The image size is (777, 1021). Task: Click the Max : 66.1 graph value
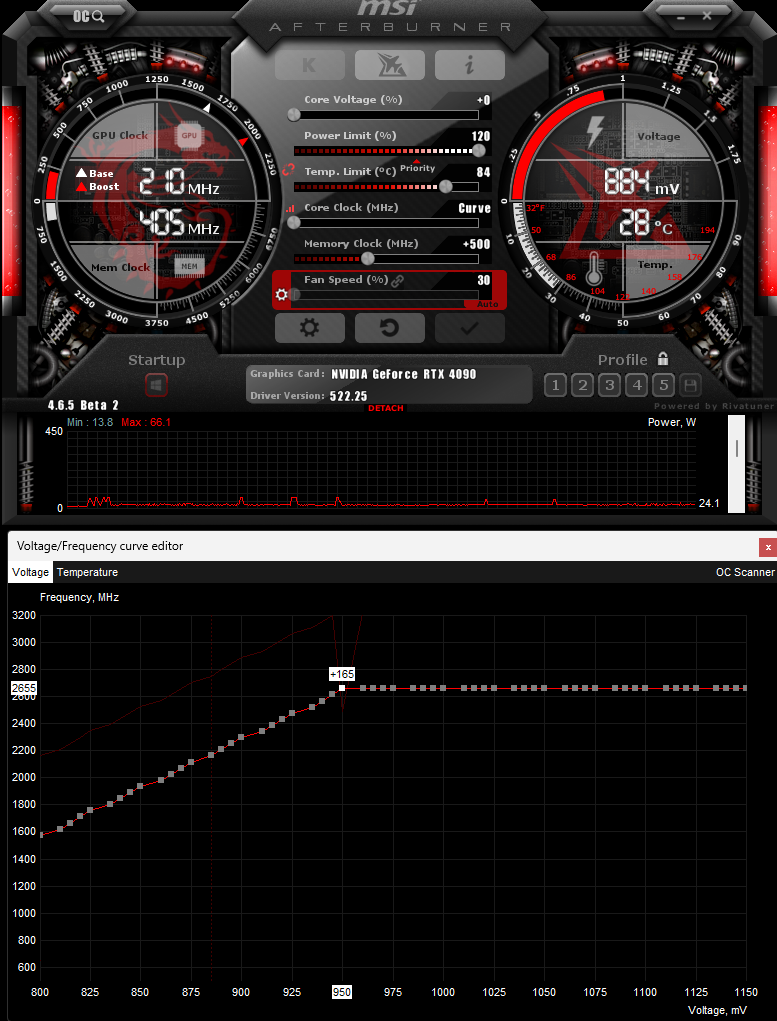pos(146,423)
